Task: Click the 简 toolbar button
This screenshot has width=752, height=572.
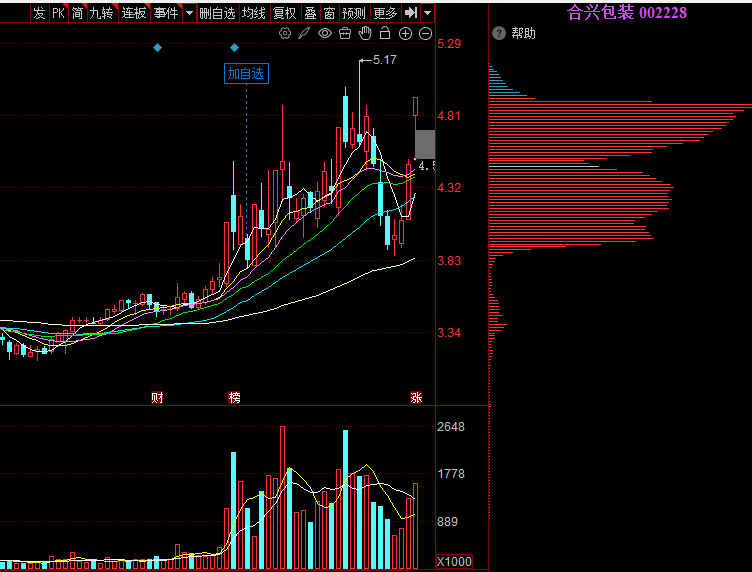Action: tap(77, 13)
